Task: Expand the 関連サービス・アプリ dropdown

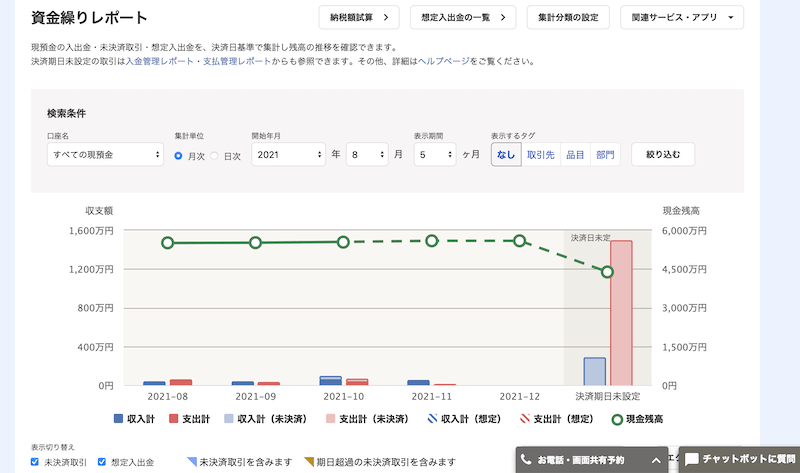Action: (681, 17)
